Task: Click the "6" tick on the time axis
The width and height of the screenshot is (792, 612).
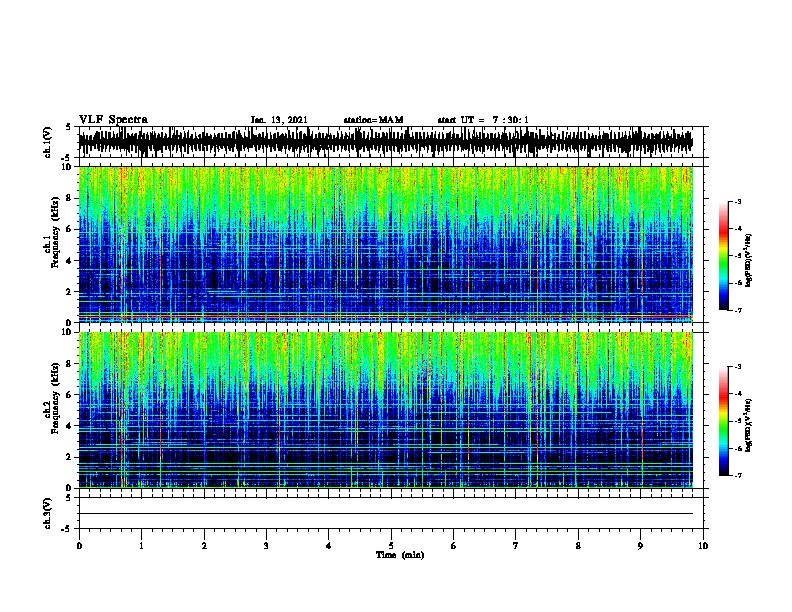Action: [x=454, y=546]
